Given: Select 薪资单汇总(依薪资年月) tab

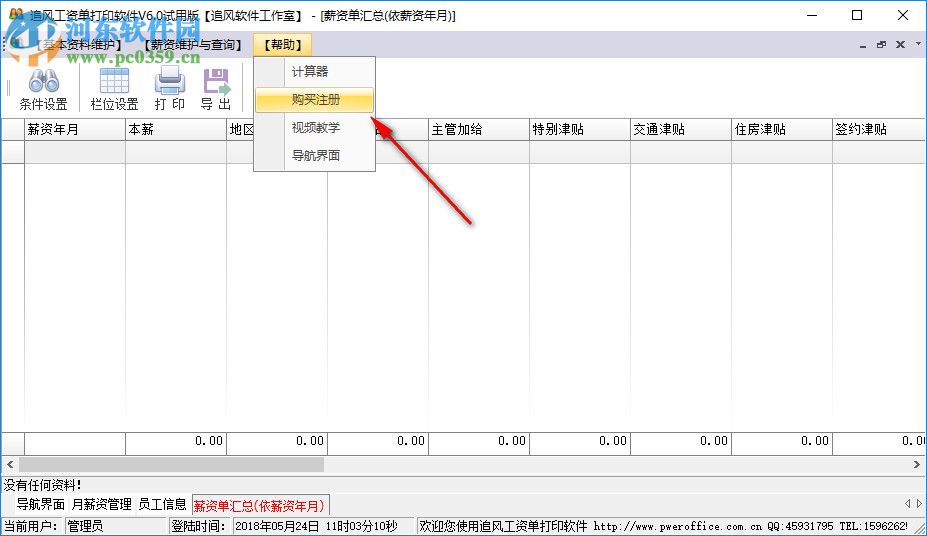Looking at the screenshot, I should click(x=260, y=506).
